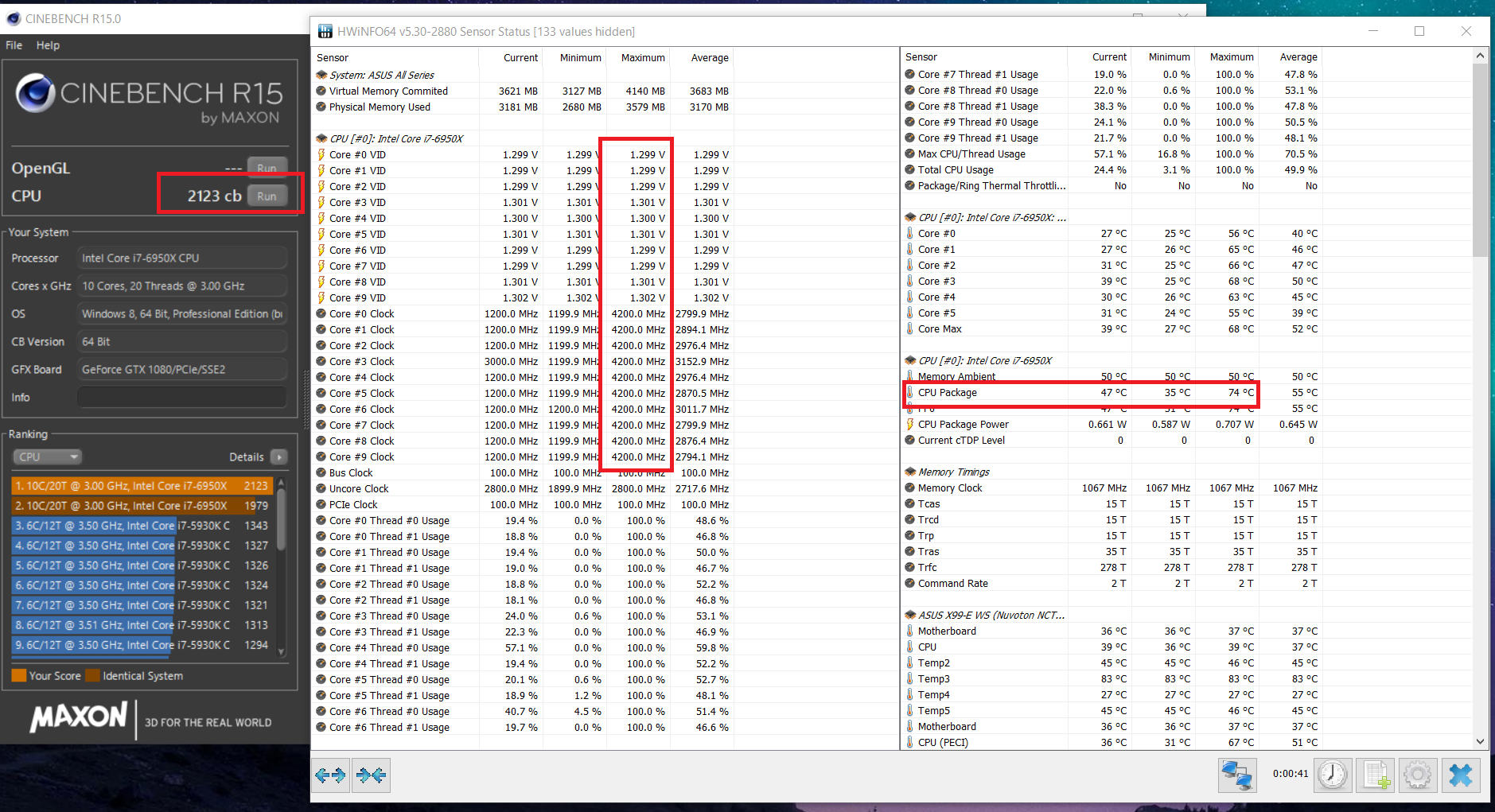Click into the Info input field
Image resolution: width=1495 pixels, height=812 pixels.
[182, 397]
